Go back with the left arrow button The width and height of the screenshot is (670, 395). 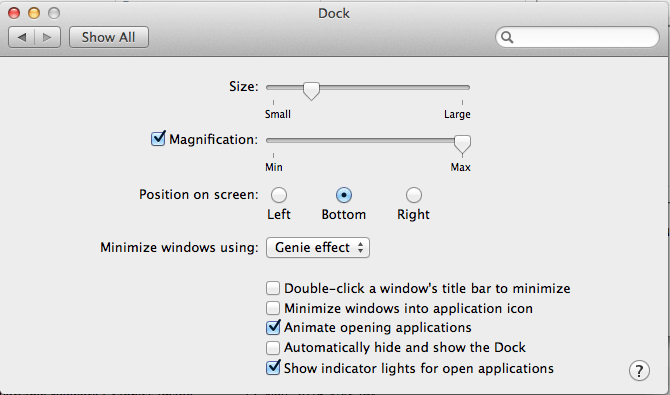click(21, 38)
